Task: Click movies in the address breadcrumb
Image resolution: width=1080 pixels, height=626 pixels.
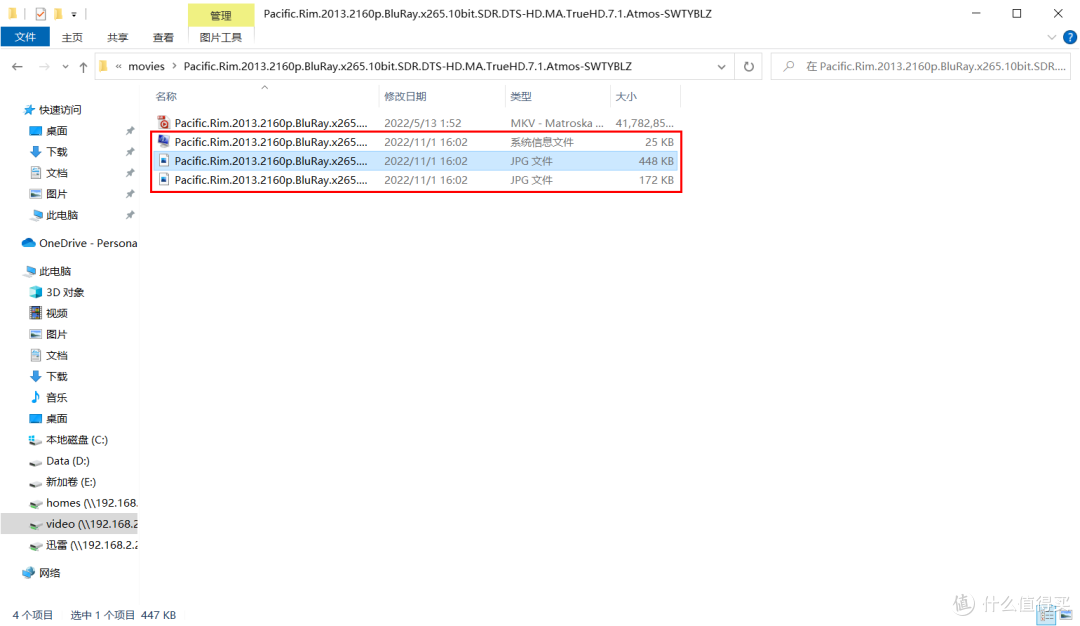Action: [147, 67]
